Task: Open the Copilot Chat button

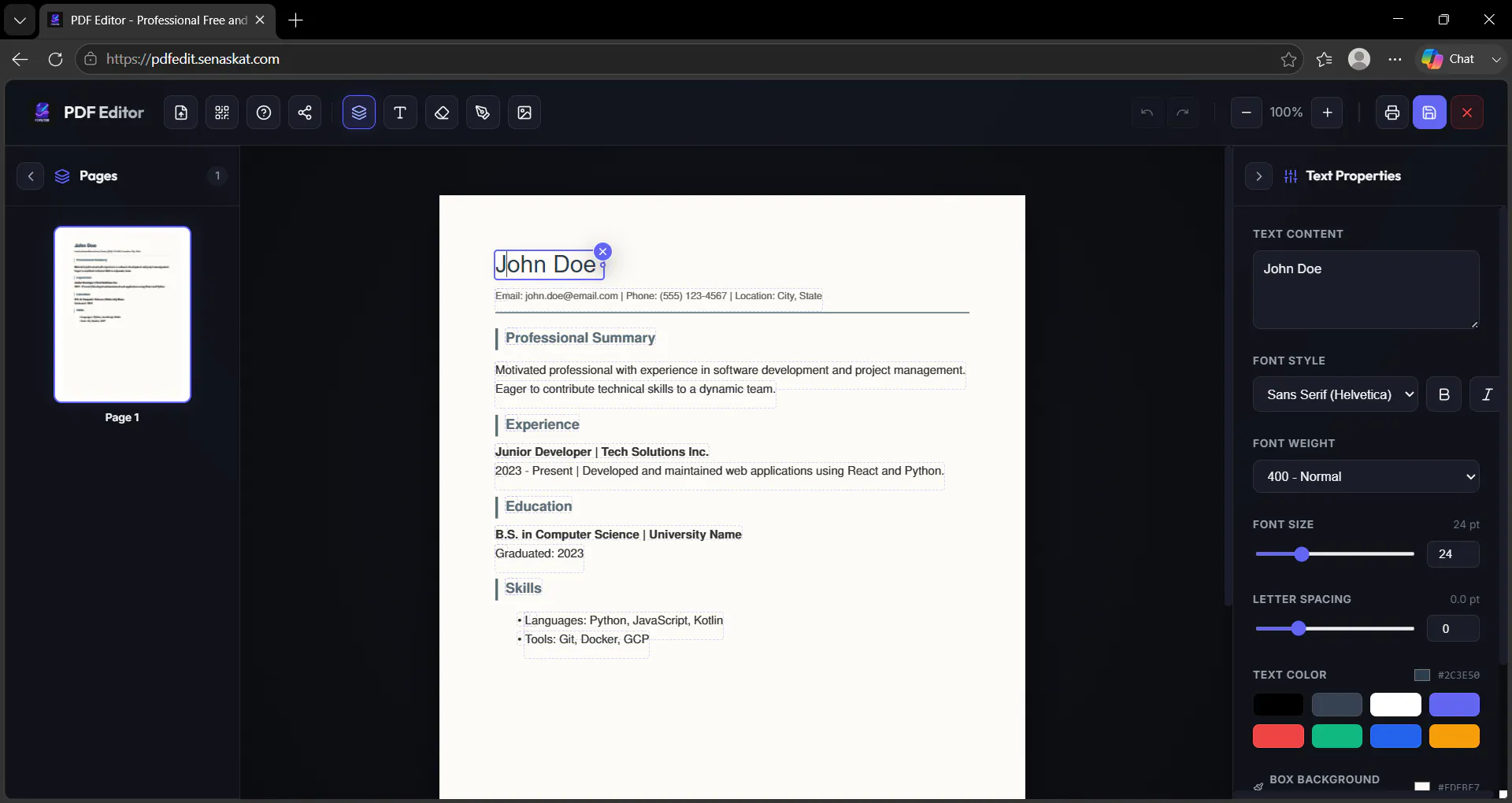Action: 1450,59
